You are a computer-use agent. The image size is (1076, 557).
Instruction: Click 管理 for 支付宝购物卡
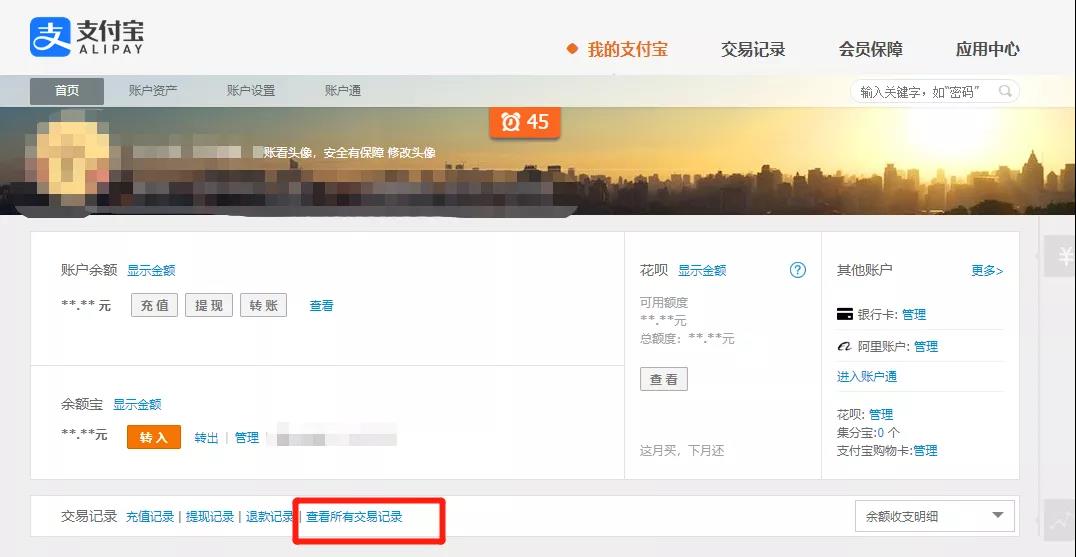click(x=925, y=451)
